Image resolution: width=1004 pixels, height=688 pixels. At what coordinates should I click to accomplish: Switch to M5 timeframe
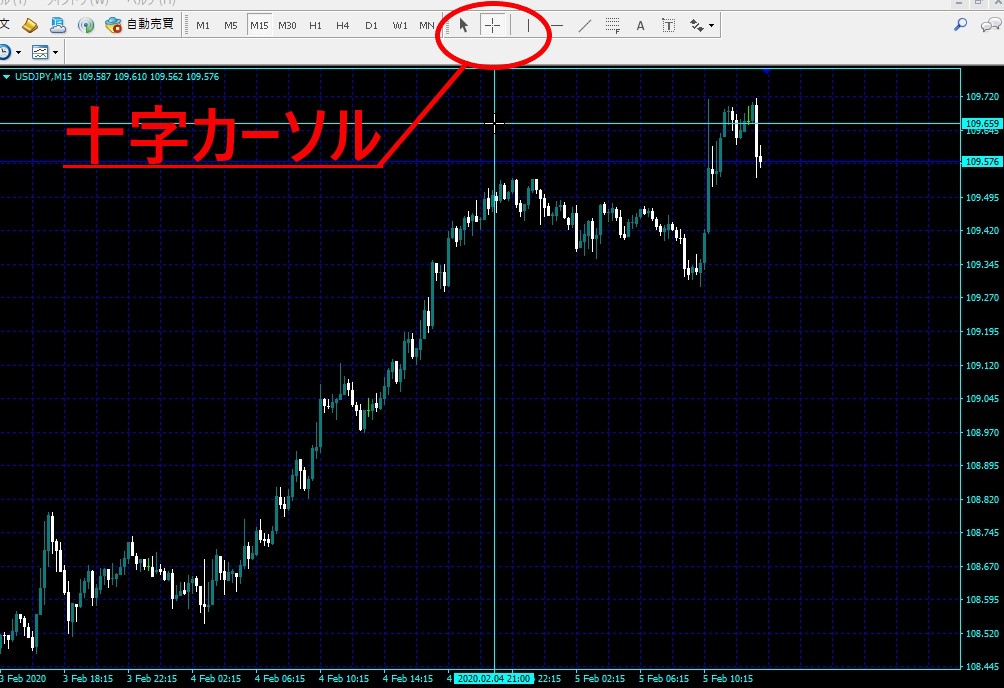231,26
